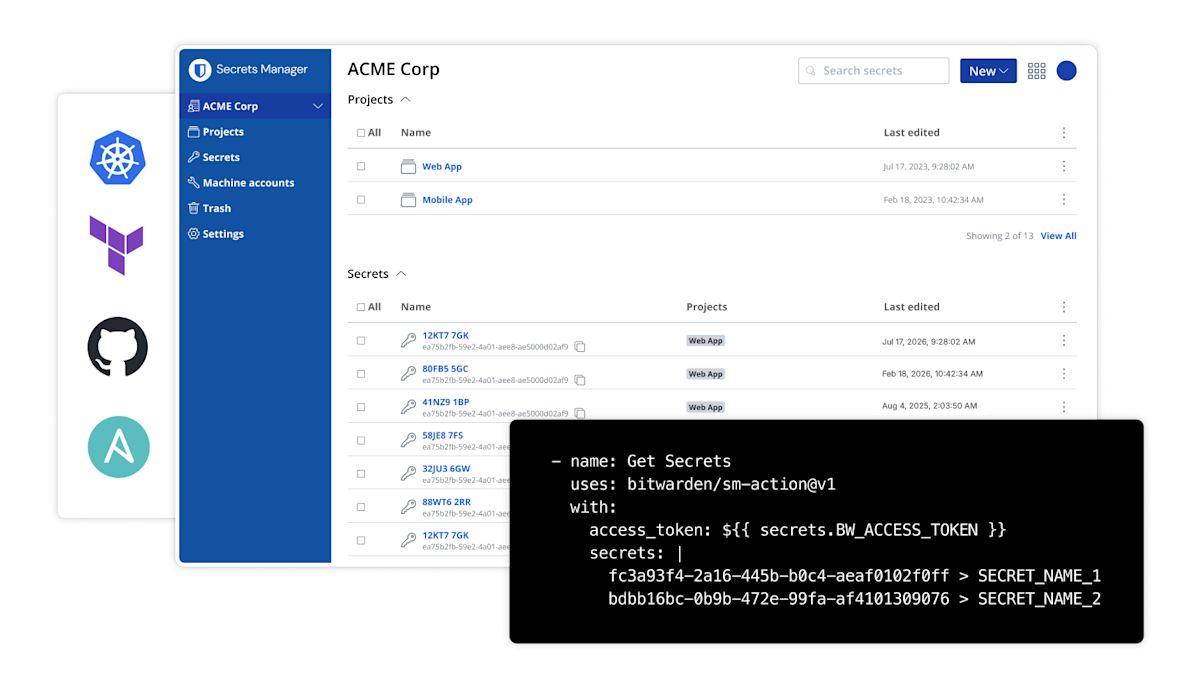The width and height of the screenshot is (1200, 690).
Task: Collapse the Secrets section
Action: click(x=403, y=273)
